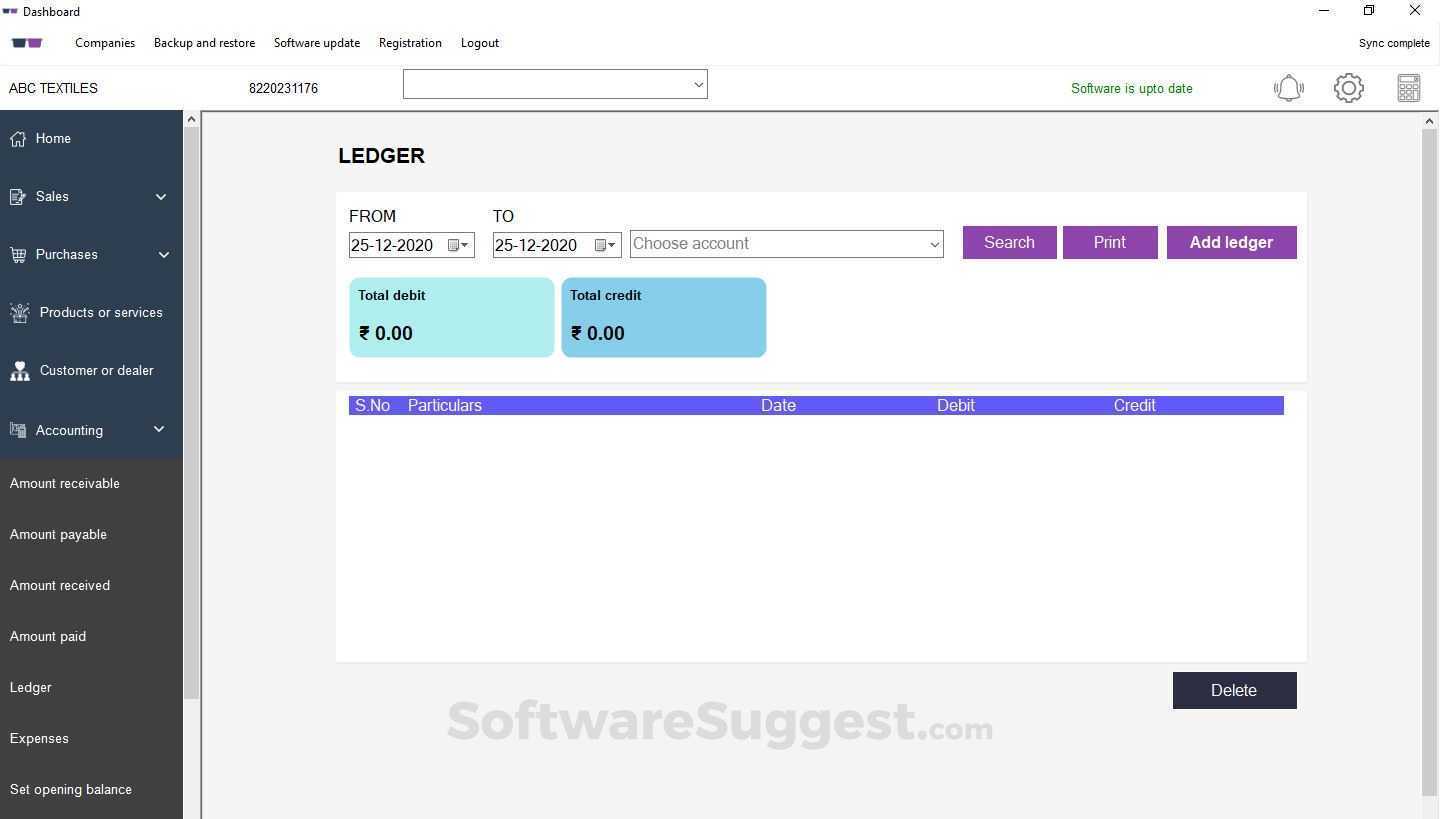Open Purchases from the sidebar icon
Viewport: 1440px width, 819px height.
(x=18, y=254)
